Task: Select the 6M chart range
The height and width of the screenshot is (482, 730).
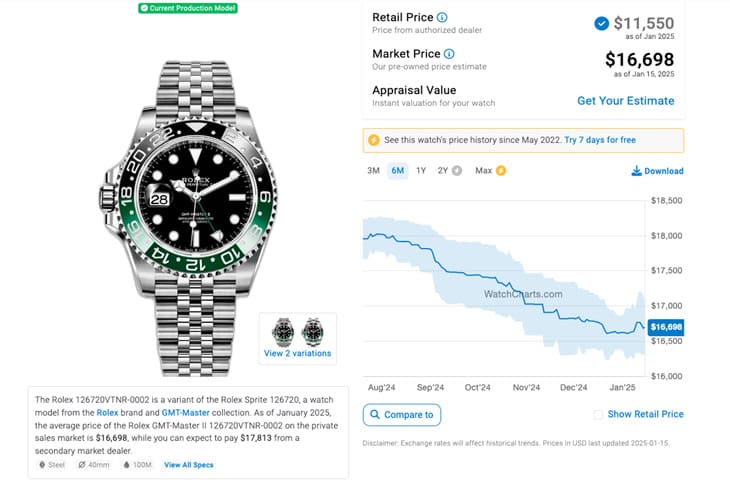Action: pos(397,171)
